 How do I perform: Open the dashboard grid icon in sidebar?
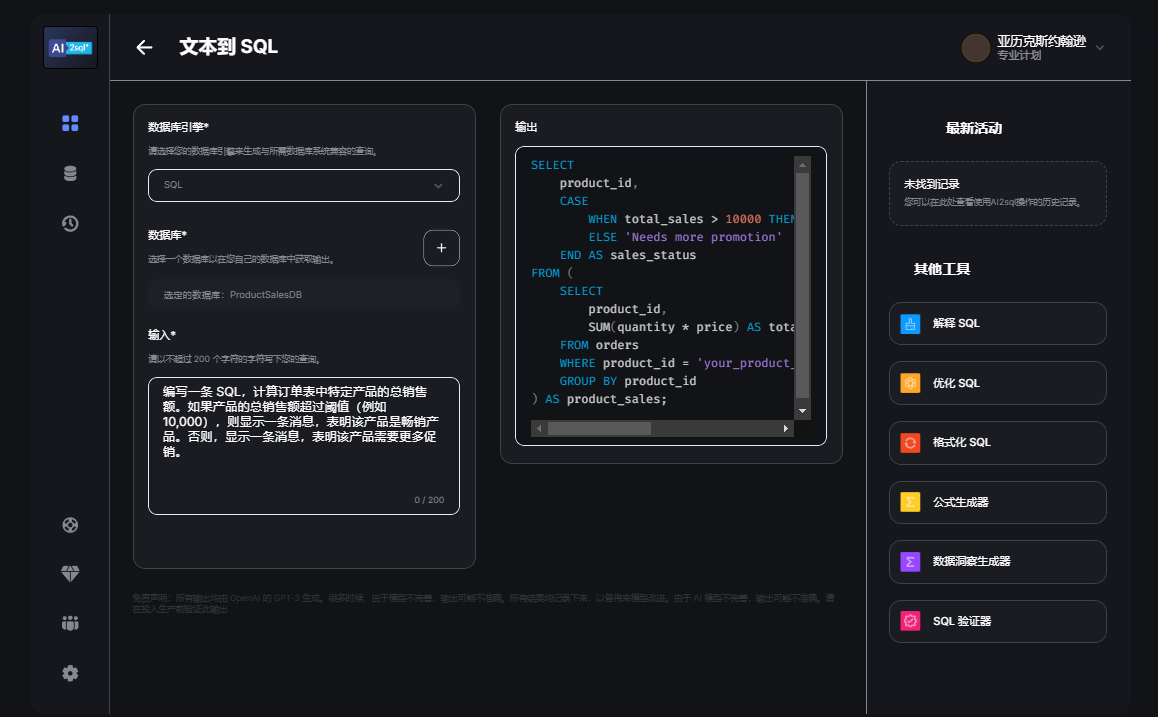pos(70,123)
